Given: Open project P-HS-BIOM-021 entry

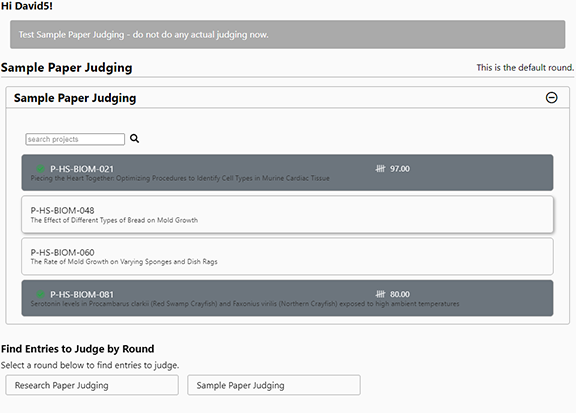Looking at the screenshot, I should pos(287,173).
